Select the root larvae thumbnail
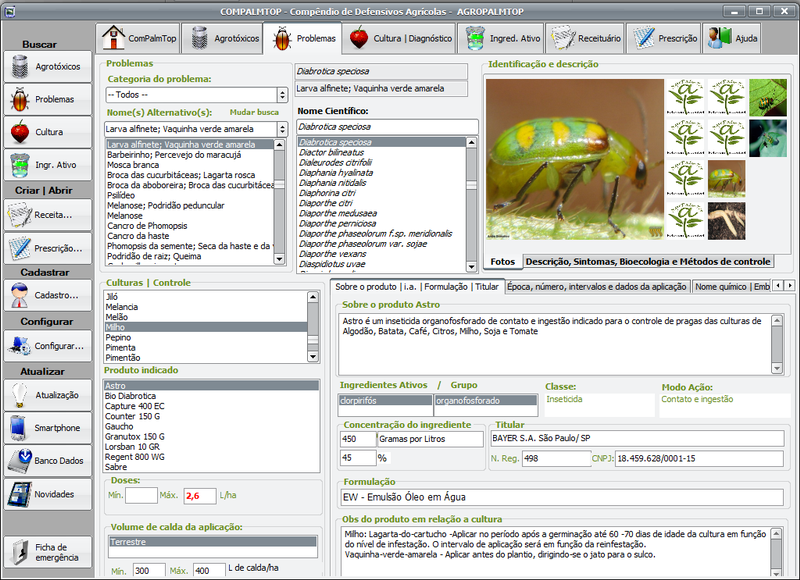The image size is (800, 580). pyautogui.click(x=727, y=221)
